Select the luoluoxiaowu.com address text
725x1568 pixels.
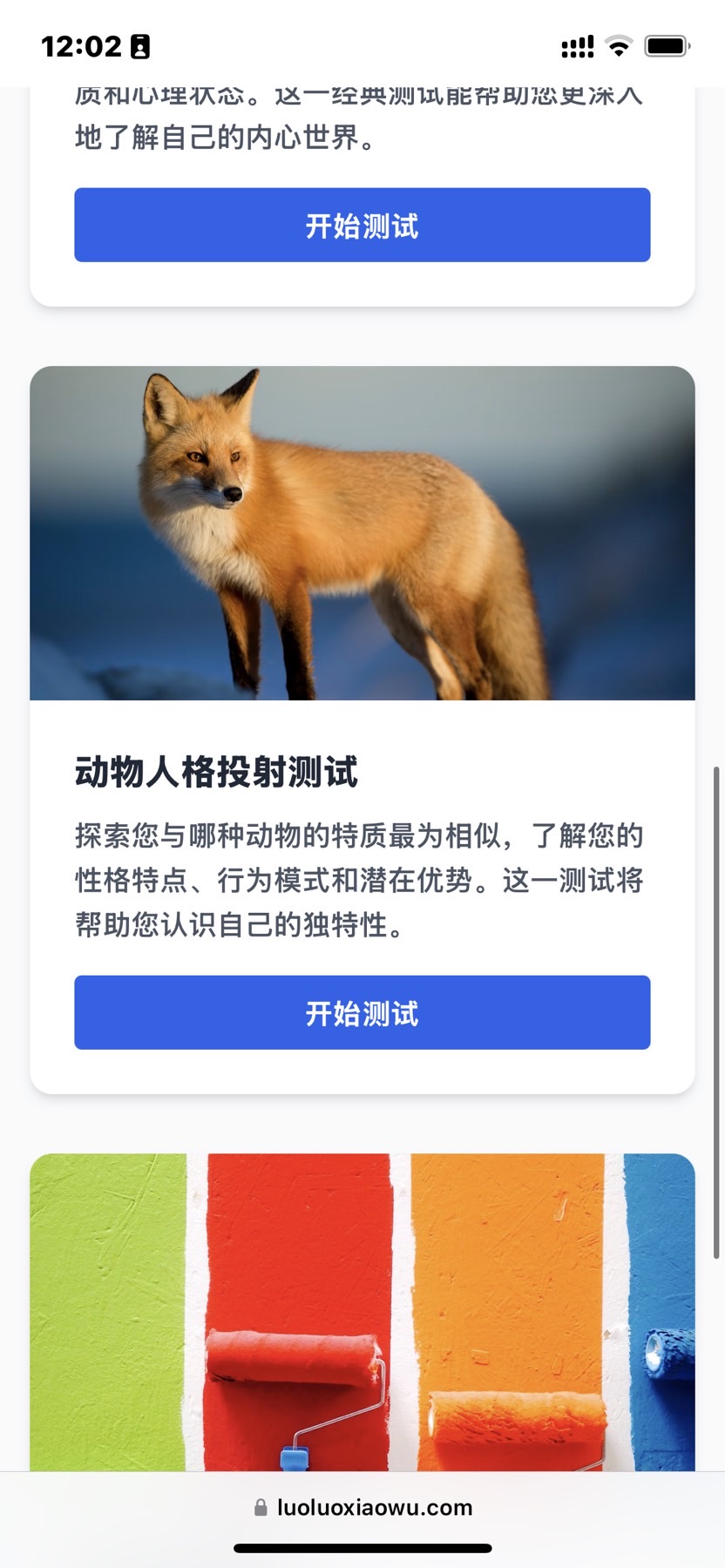click(x=375, y=1507)
